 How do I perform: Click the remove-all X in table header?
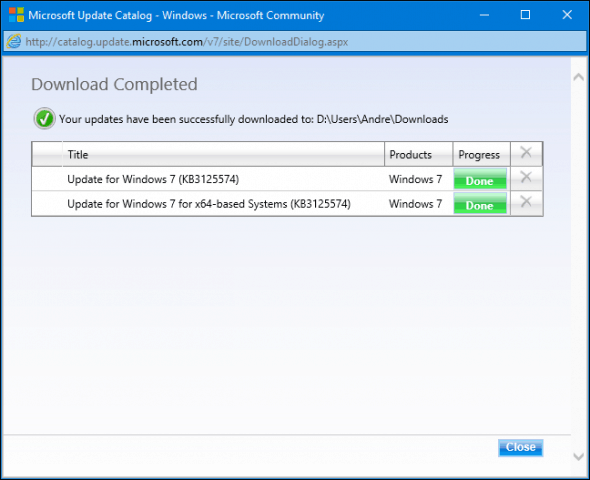[526, 152]
